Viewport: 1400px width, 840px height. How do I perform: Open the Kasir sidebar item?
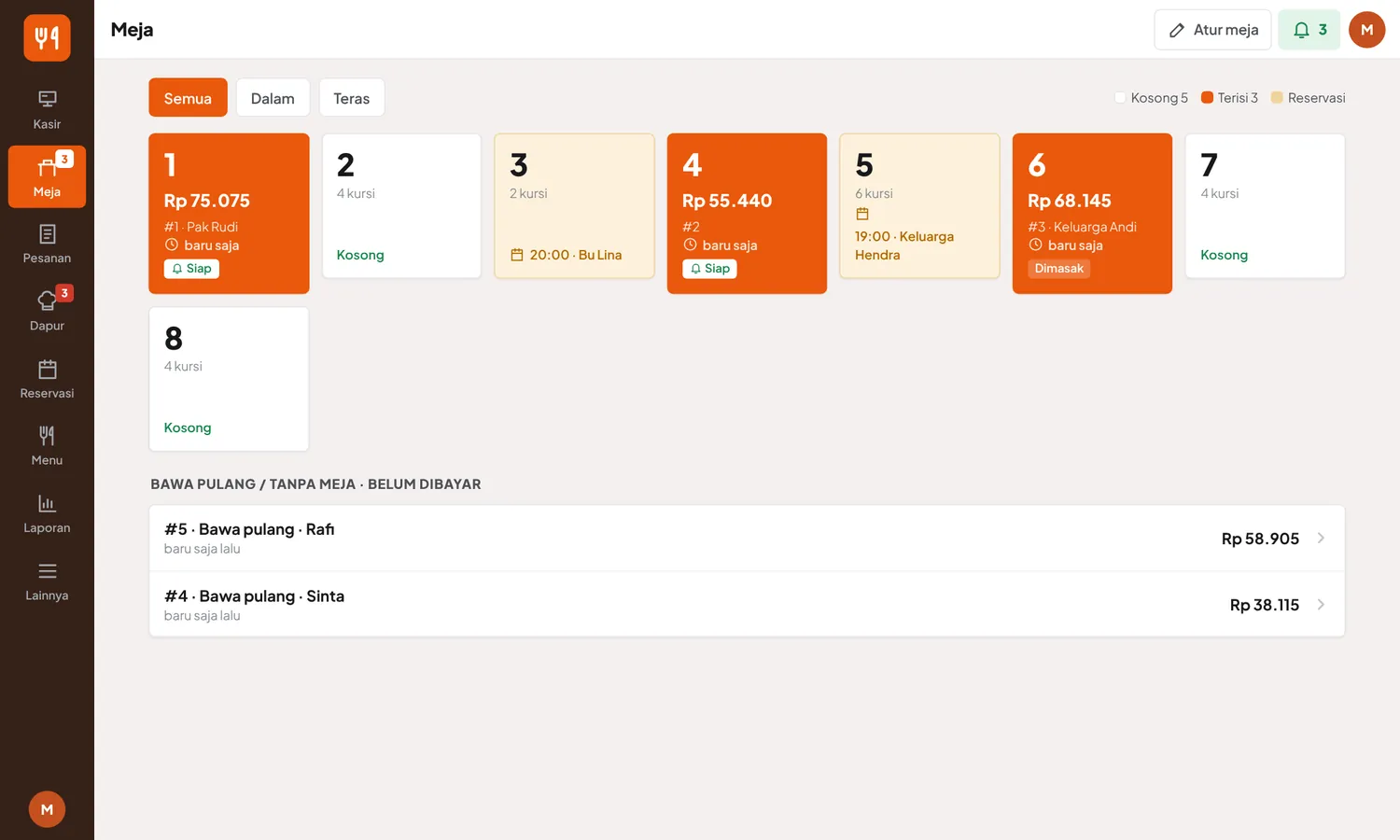[47, 110]
